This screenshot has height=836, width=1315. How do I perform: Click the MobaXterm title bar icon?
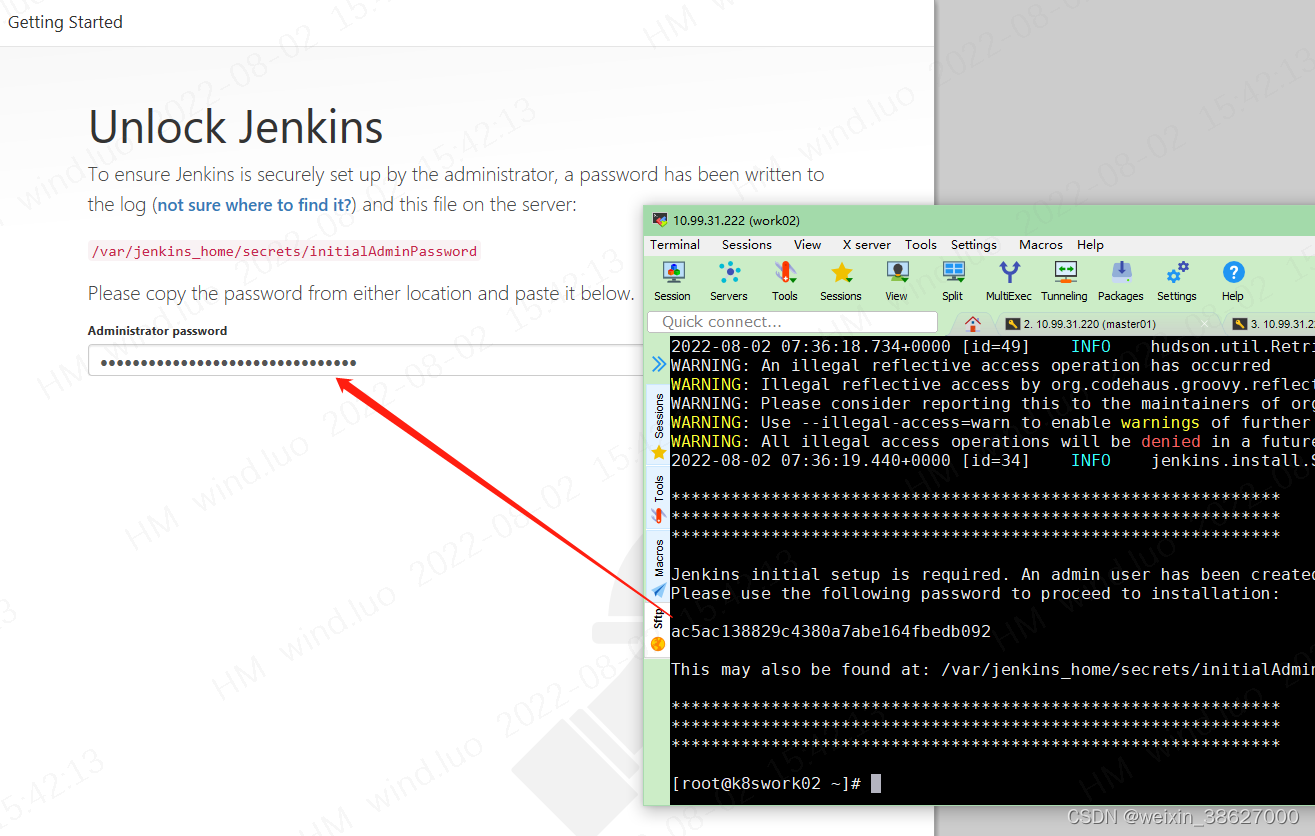(x=659, y=220)
